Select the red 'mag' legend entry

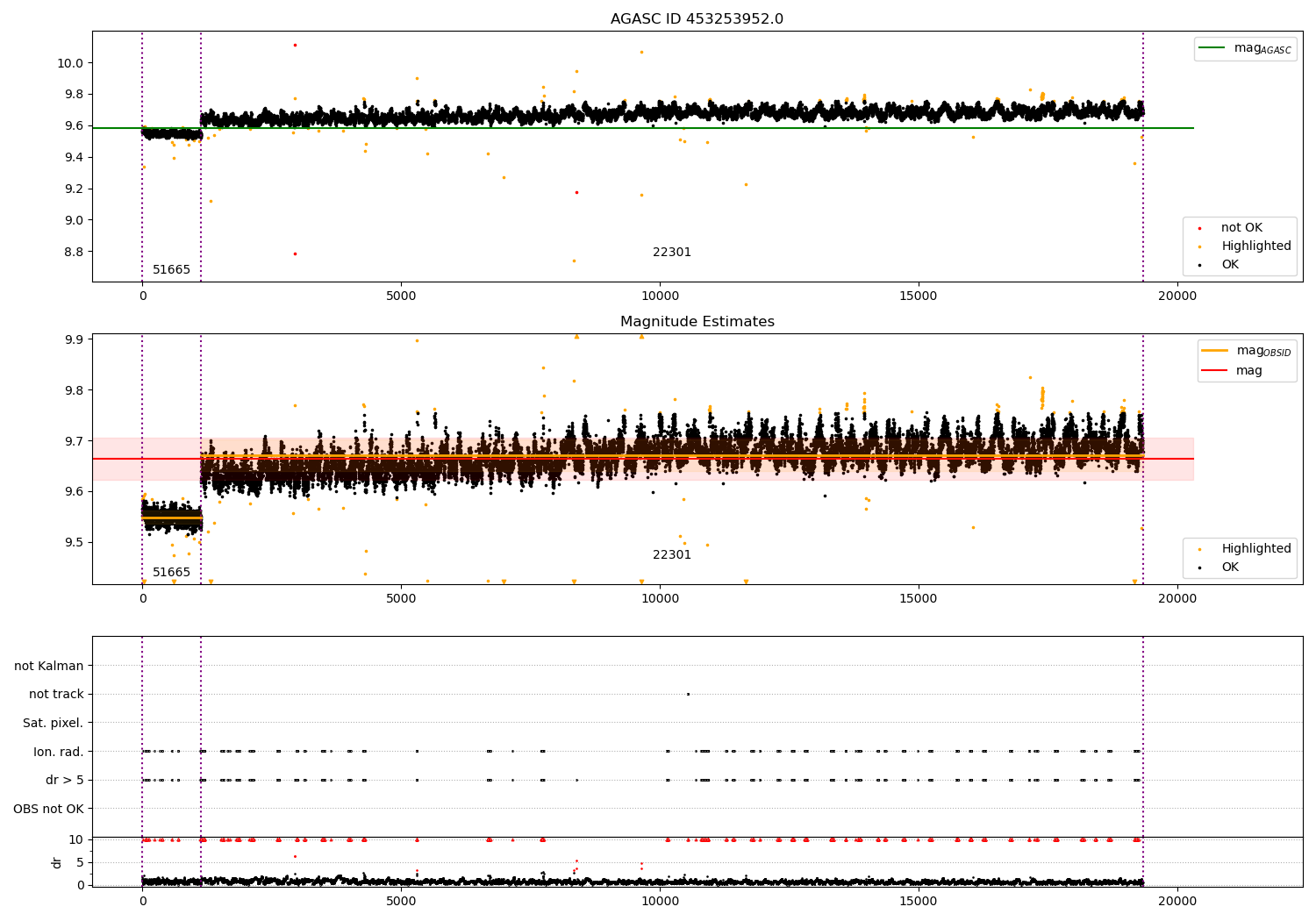coord(1233,371)
